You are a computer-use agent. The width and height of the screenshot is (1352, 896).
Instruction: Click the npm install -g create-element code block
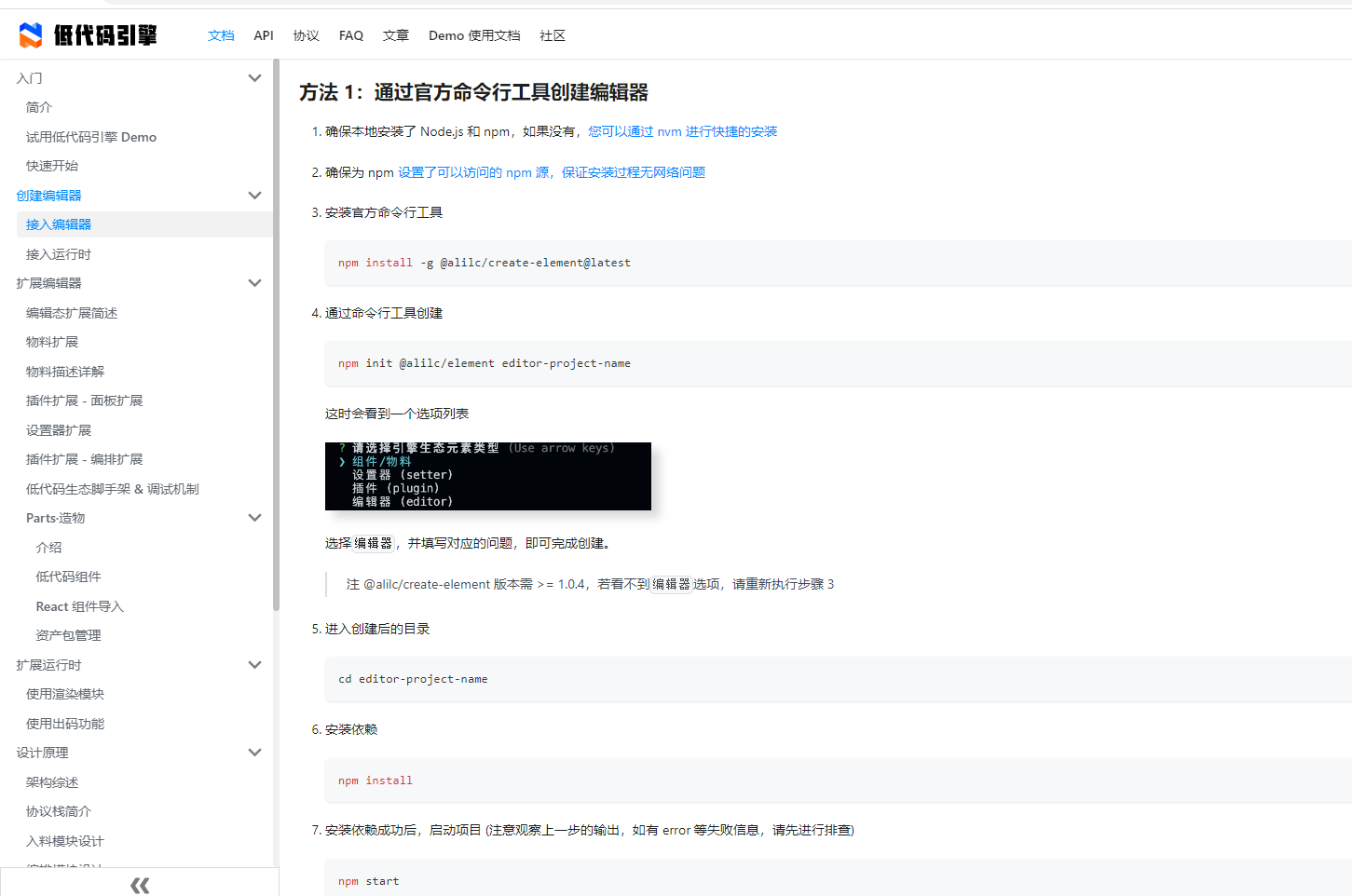(838, 263)
